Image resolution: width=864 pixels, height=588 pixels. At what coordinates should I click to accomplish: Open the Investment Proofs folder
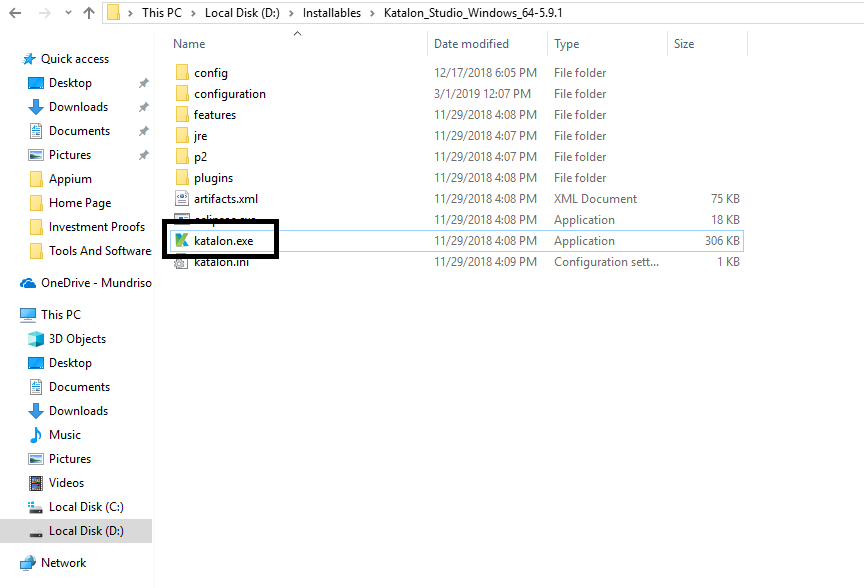point(97,227)
